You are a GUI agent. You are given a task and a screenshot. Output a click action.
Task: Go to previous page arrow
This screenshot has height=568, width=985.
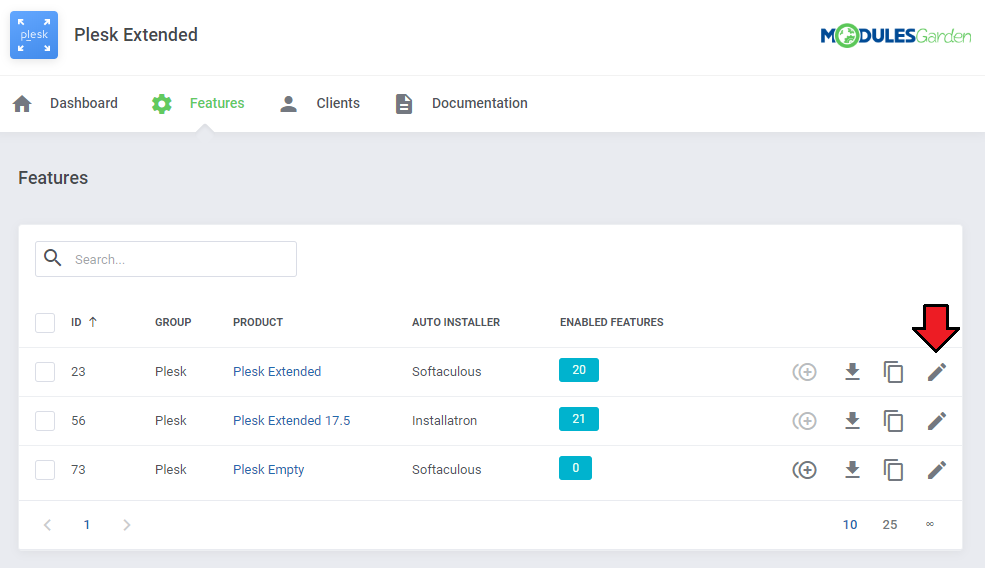point(47,525)
